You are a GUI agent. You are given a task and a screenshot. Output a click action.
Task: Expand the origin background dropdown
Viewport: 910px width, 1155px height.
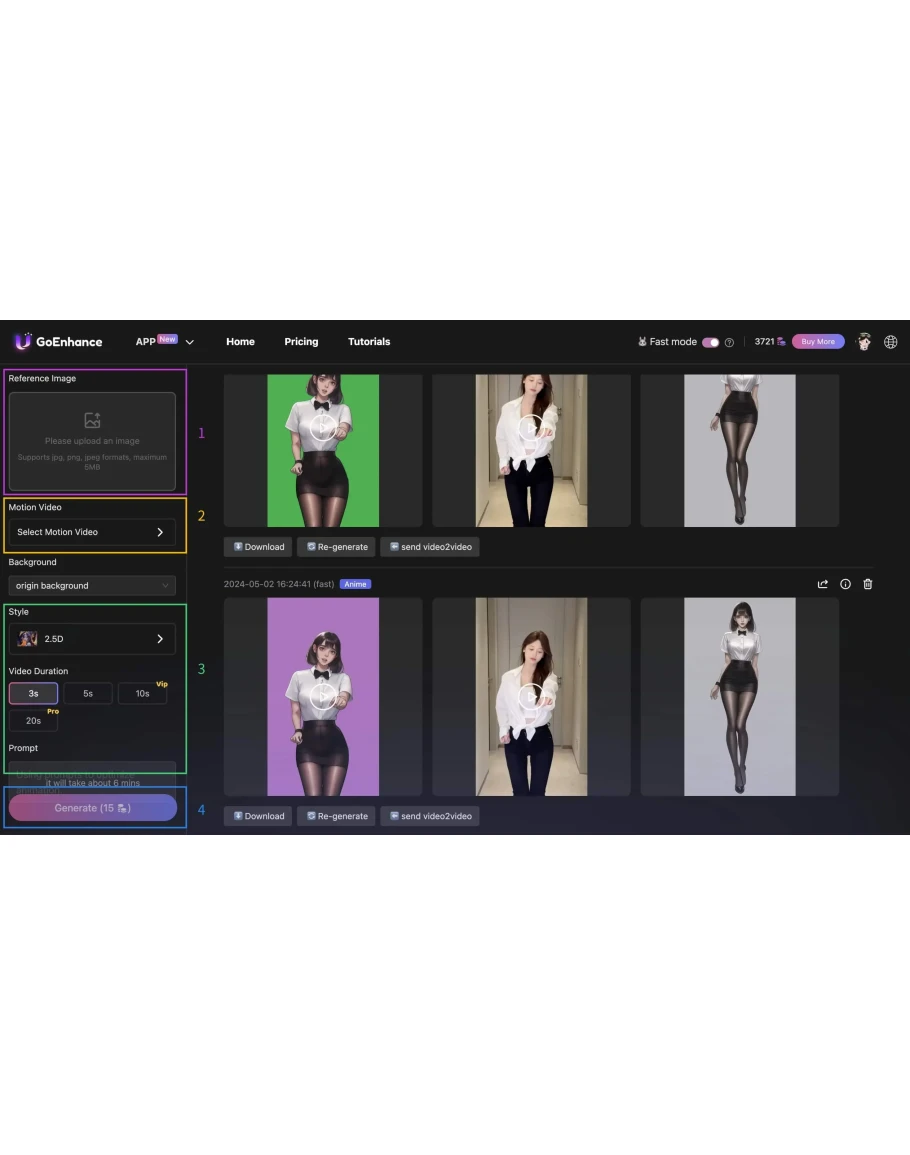click(92, 586)
